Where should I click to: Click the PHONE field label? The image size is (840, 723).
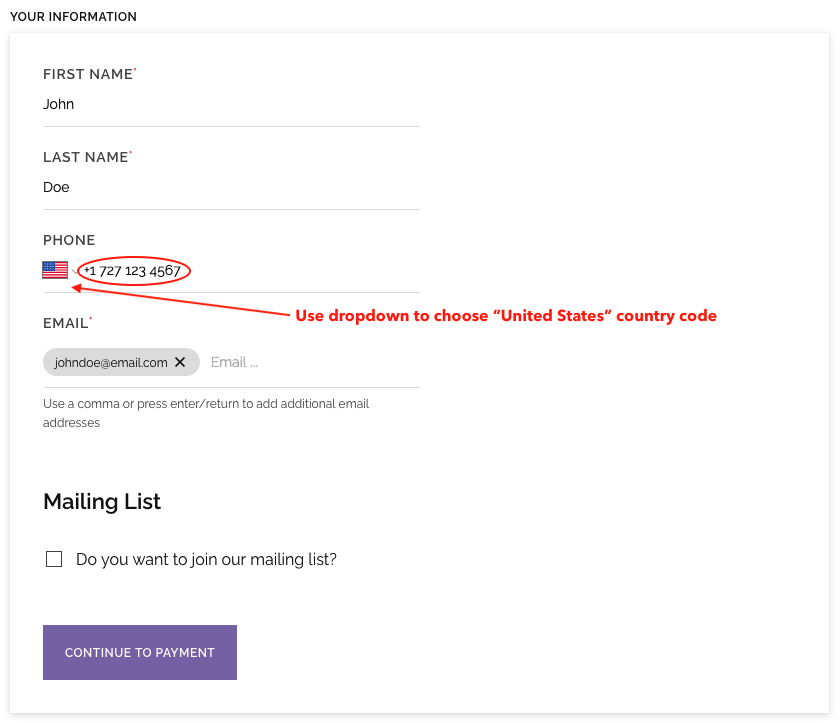pyautogui.click(x=69, y=240)
